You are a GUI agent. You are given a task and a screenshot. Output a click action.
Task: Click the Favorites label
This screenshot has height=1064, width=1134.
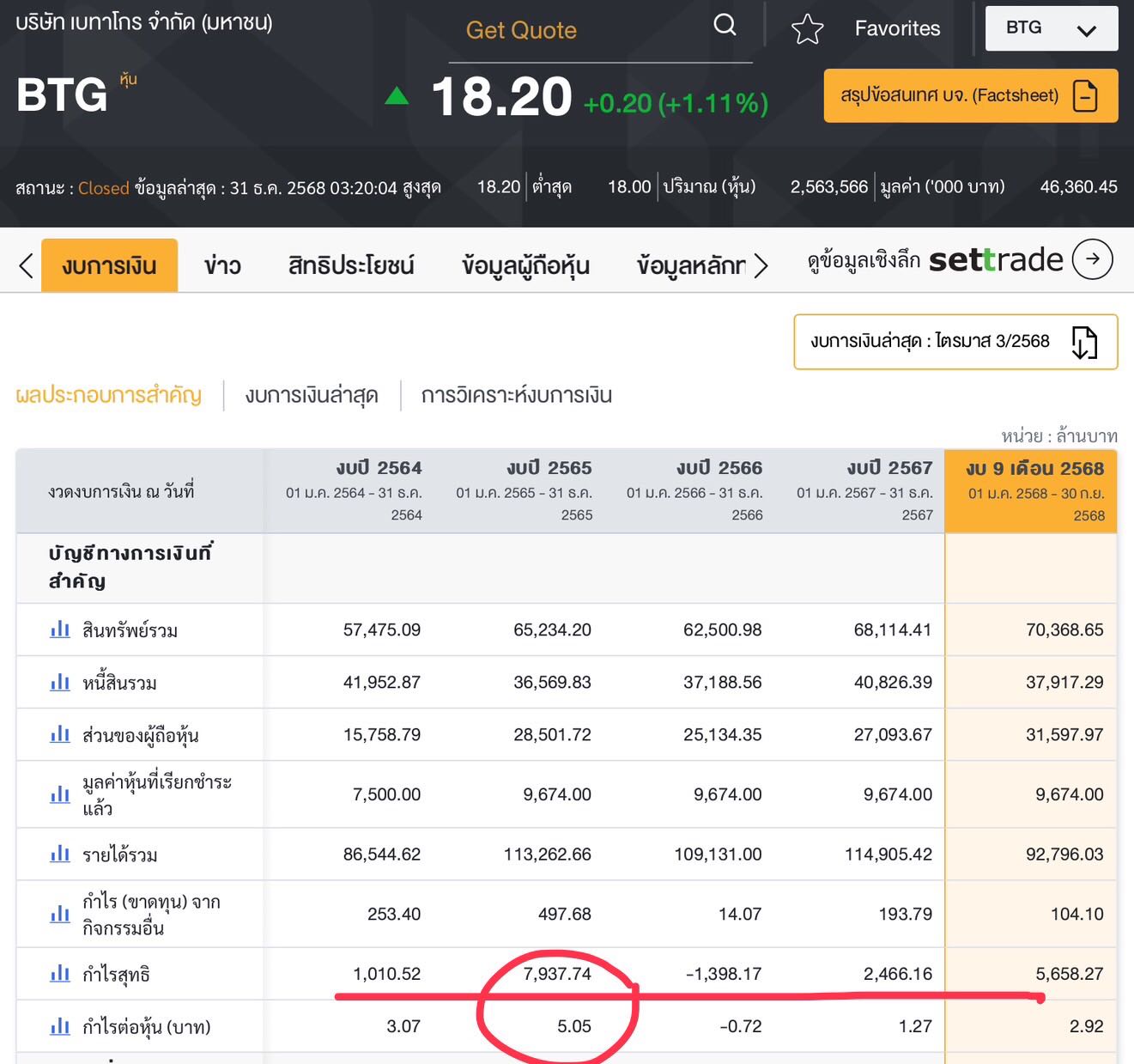pyautogui.click(x=897, y=28)
